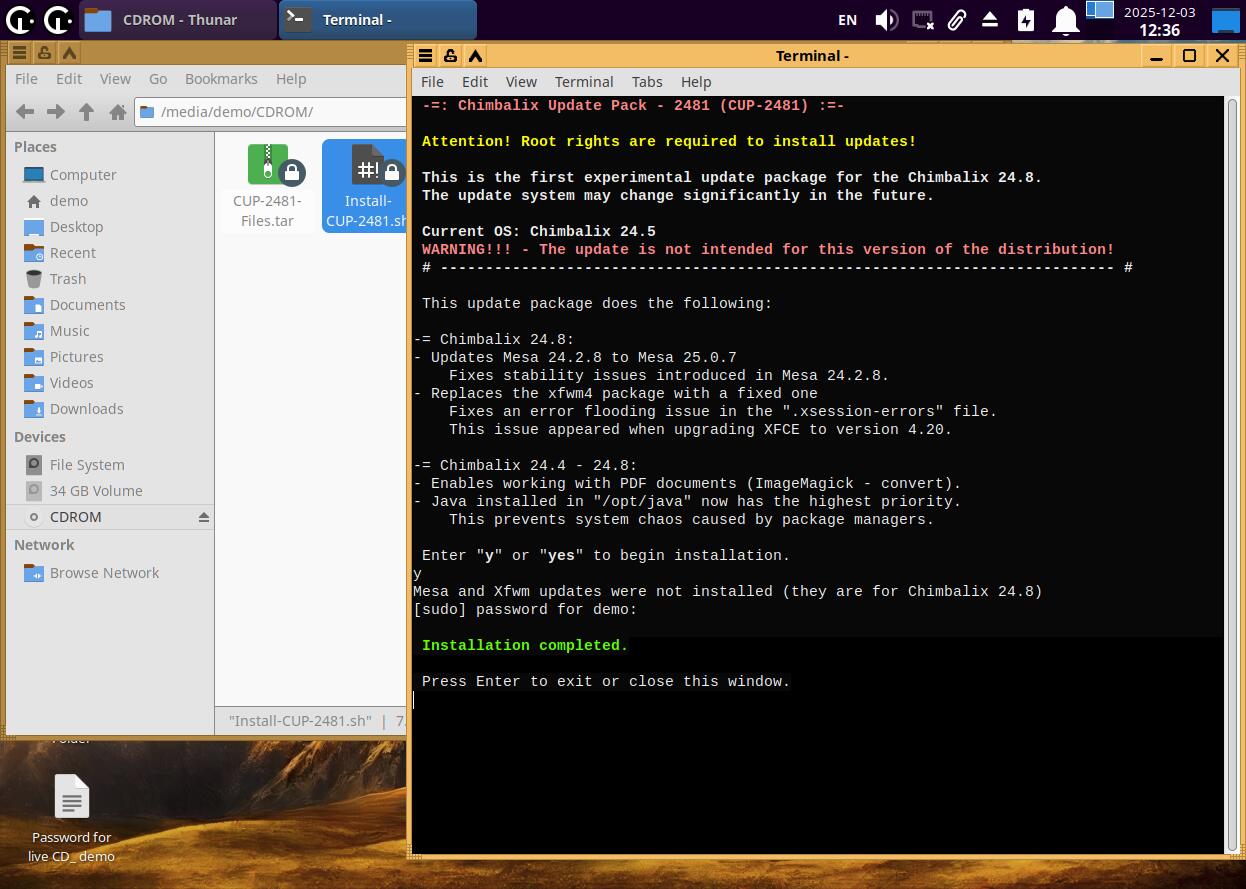Go to parent folder in Thunar

pos(86,112)
